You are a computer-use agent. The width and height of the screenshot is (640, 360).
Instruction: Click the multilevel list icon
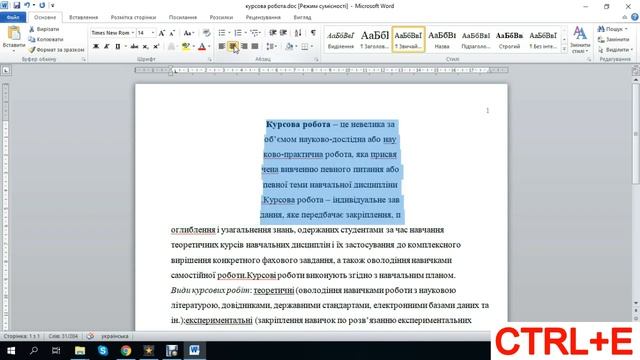(x=254, y=33)
